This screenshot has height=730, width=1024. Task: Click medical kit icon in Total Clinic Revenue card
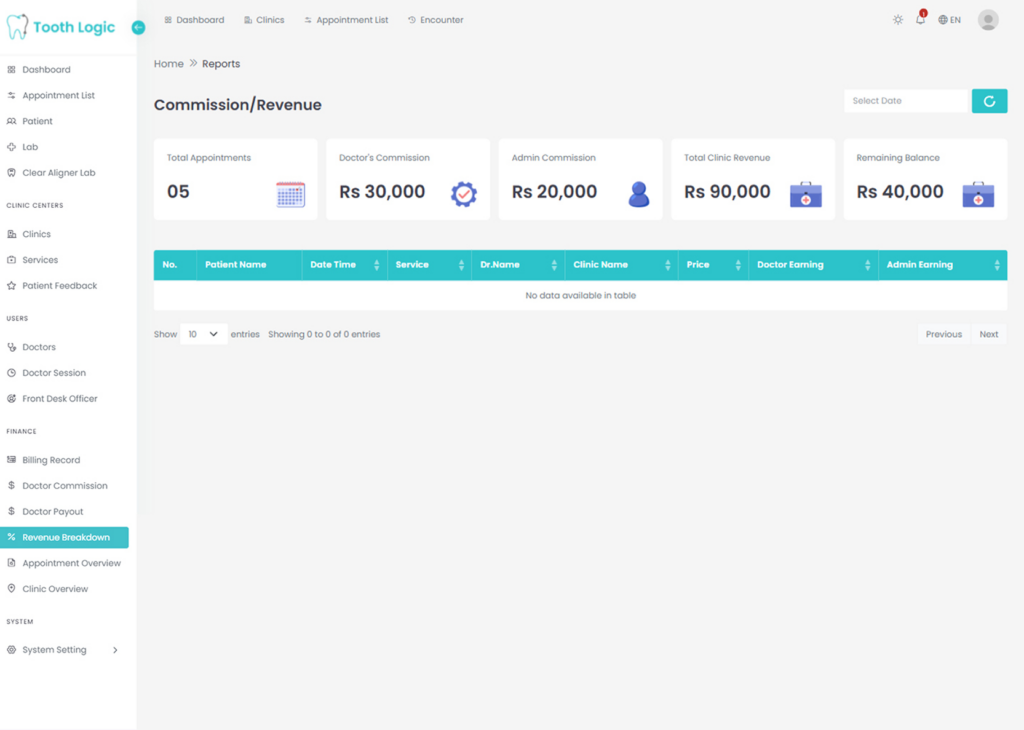click(806, 195)
